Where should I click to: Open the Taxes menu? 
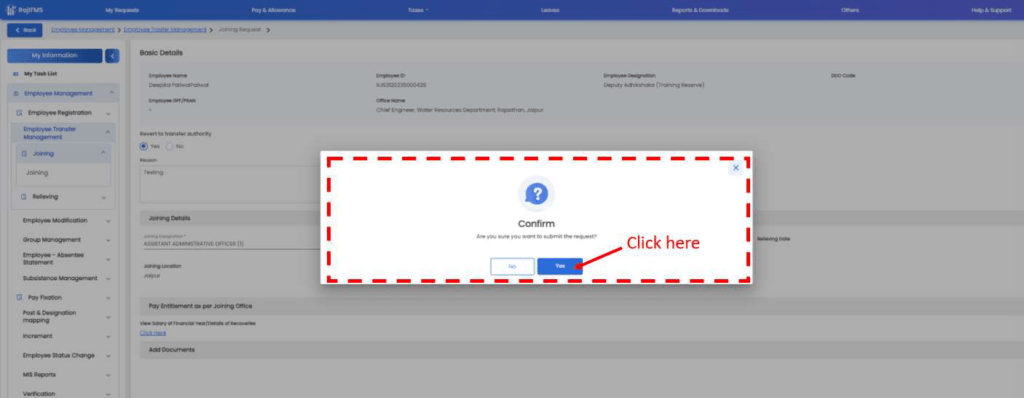tap(418, 10)
